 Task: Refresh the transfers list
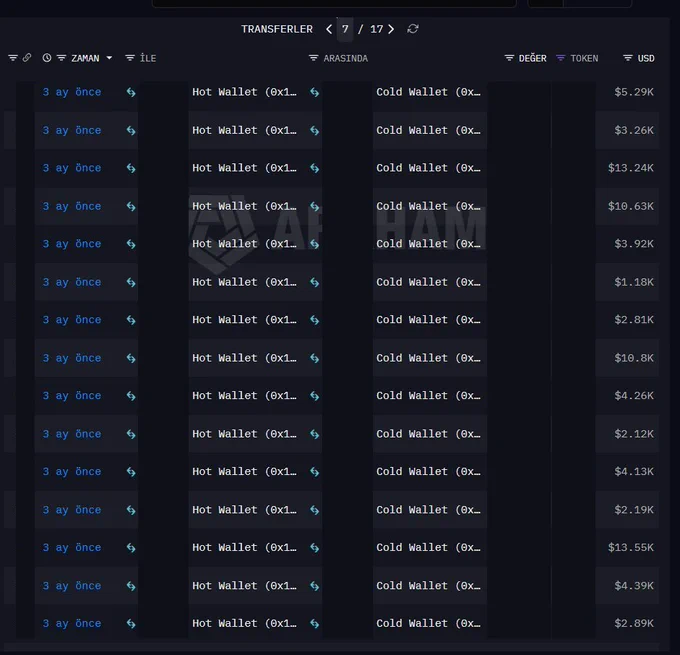coord(413,29)
